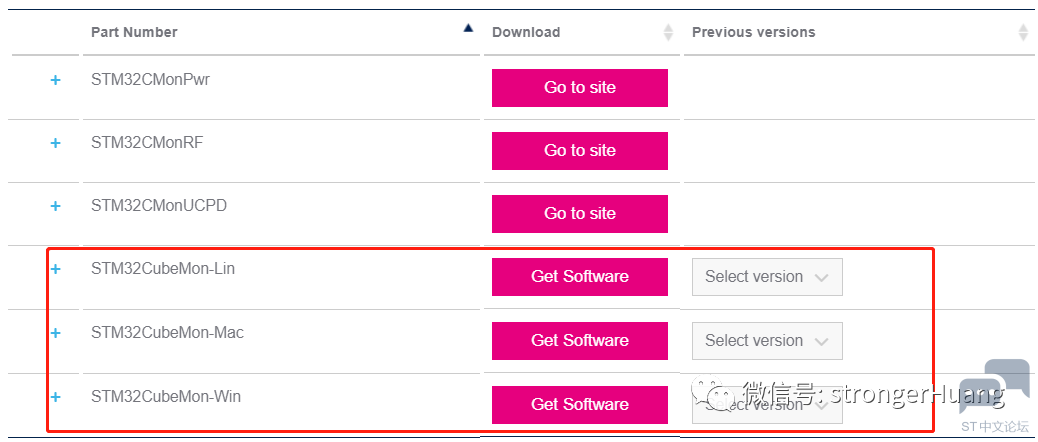Click Go to site for STM32CMonRF
1038x442 pixels.
(580, 150)
